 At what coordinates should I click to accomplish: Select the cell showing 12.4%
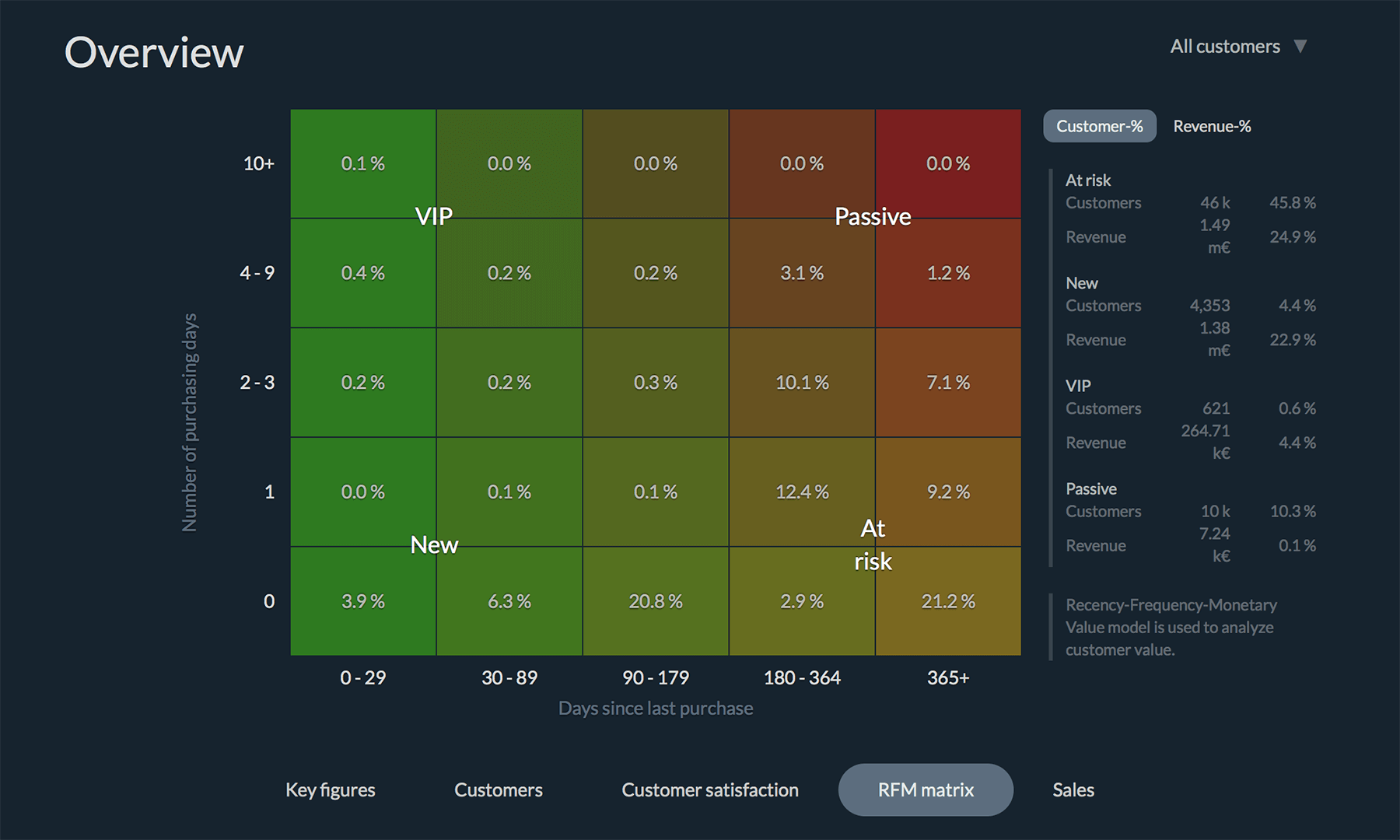coord(802,492)
